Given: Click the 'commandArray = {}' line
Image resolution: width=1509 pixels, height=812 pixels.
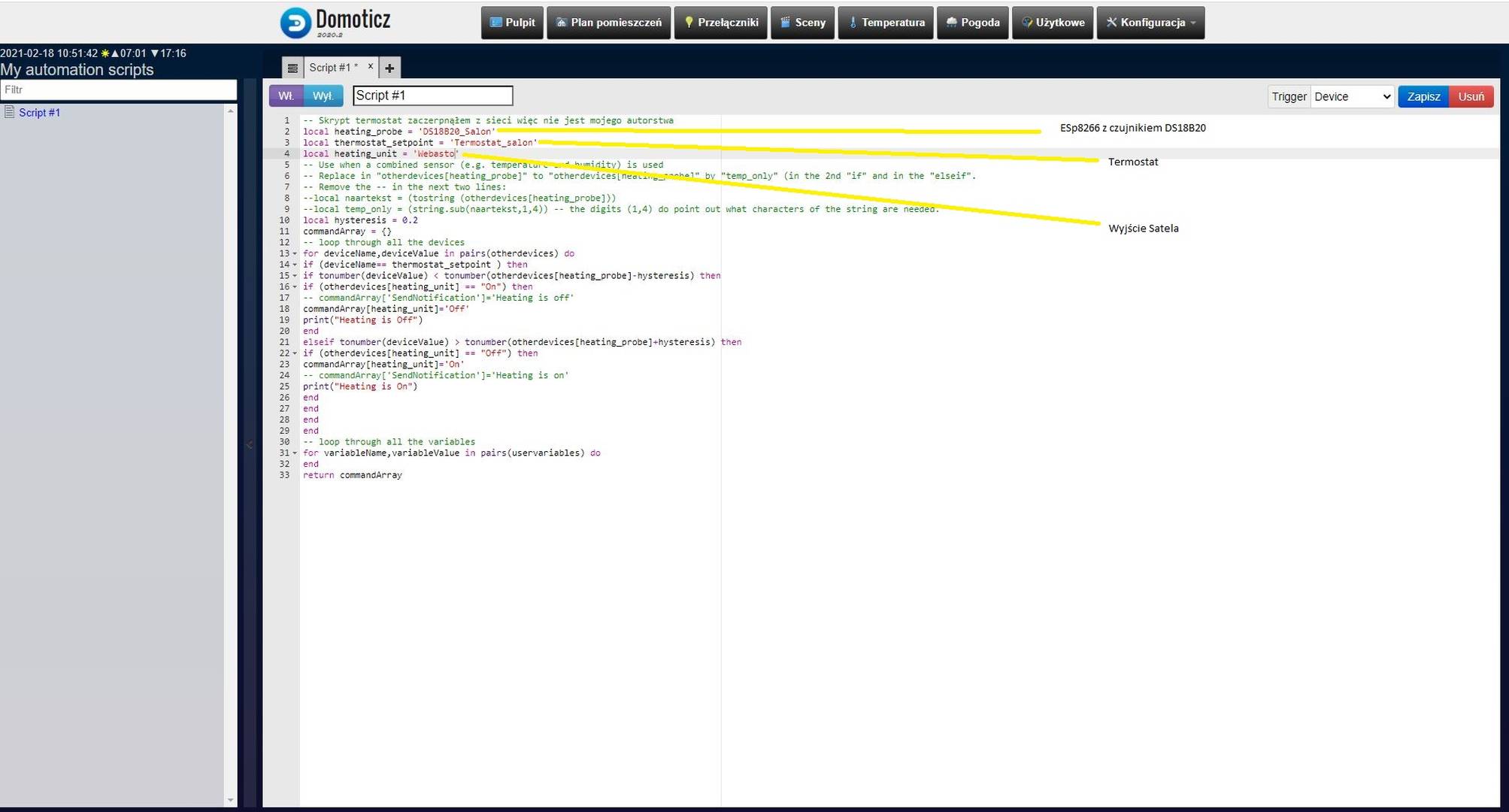Looking at the screenshot, I should click(x=347, y=232).
